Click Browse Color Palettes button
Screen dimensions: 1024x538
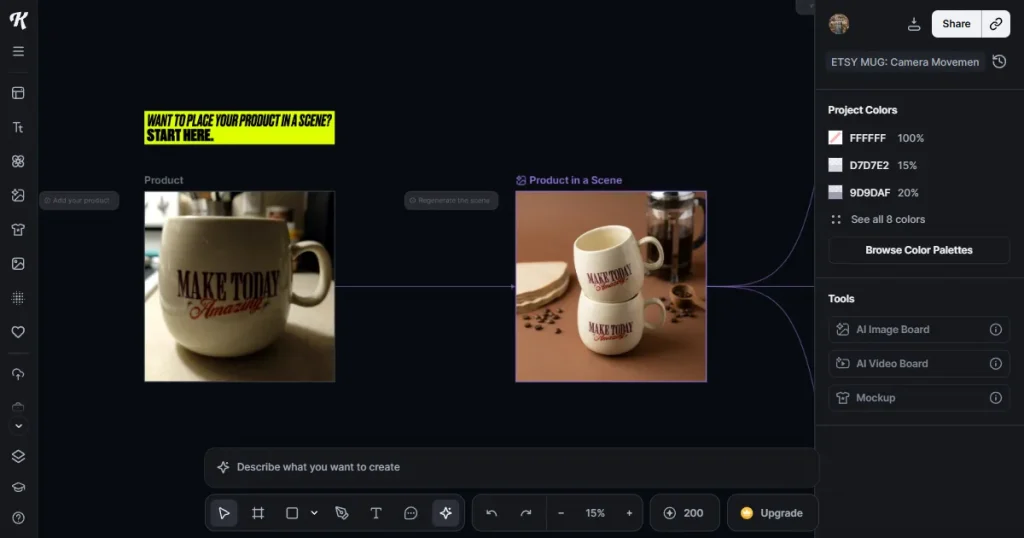(x=919, y=250)
